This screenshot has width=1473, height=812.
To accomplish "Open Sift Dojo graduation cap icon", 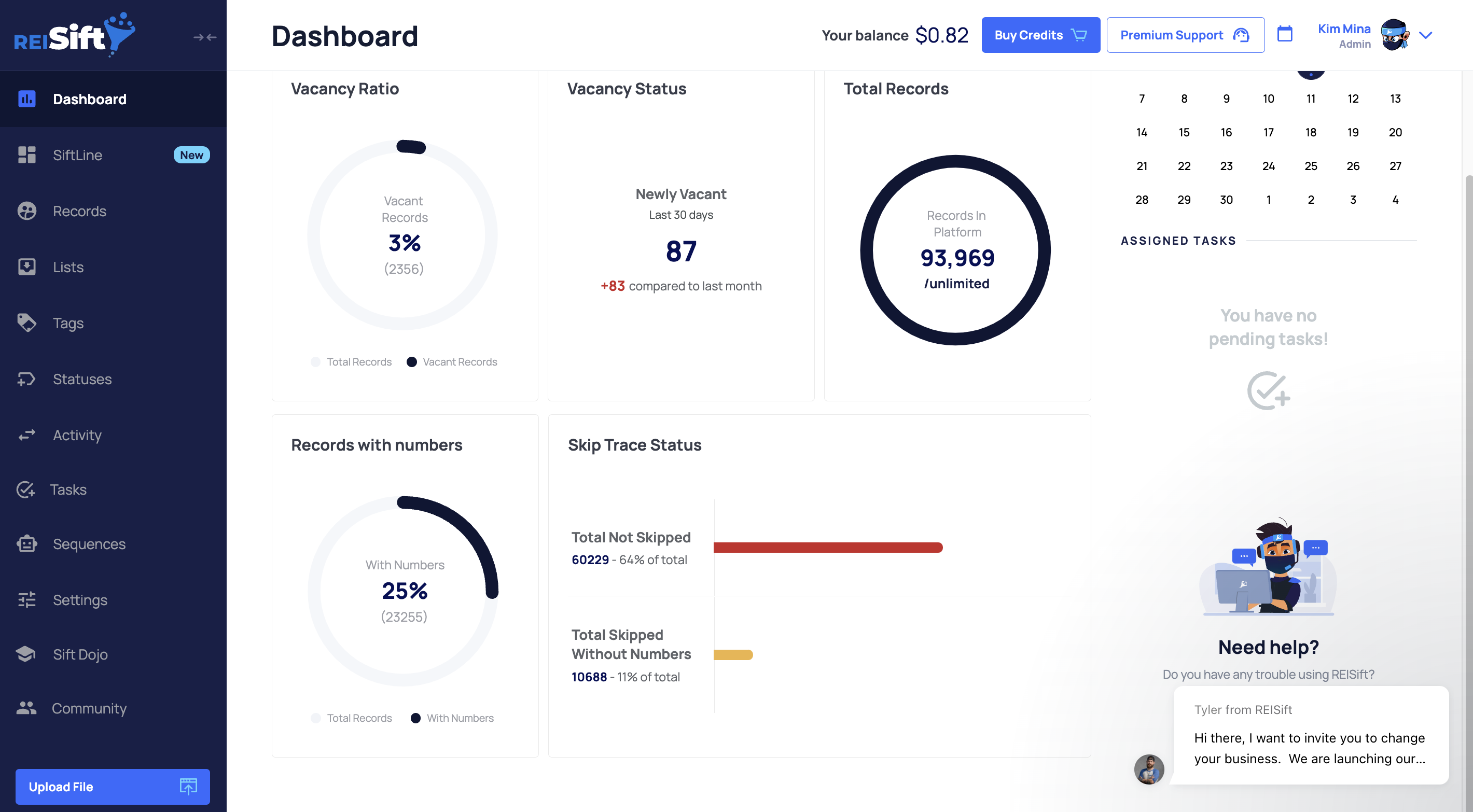I will (26, 654).
